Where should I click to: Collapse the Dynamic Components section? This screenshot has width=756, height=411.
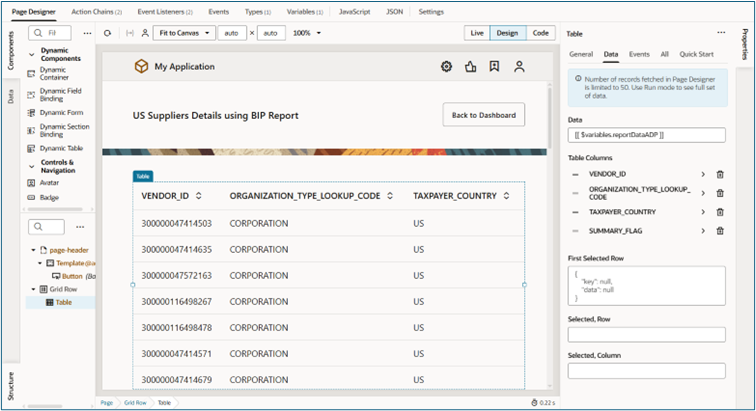click(31, 54)
